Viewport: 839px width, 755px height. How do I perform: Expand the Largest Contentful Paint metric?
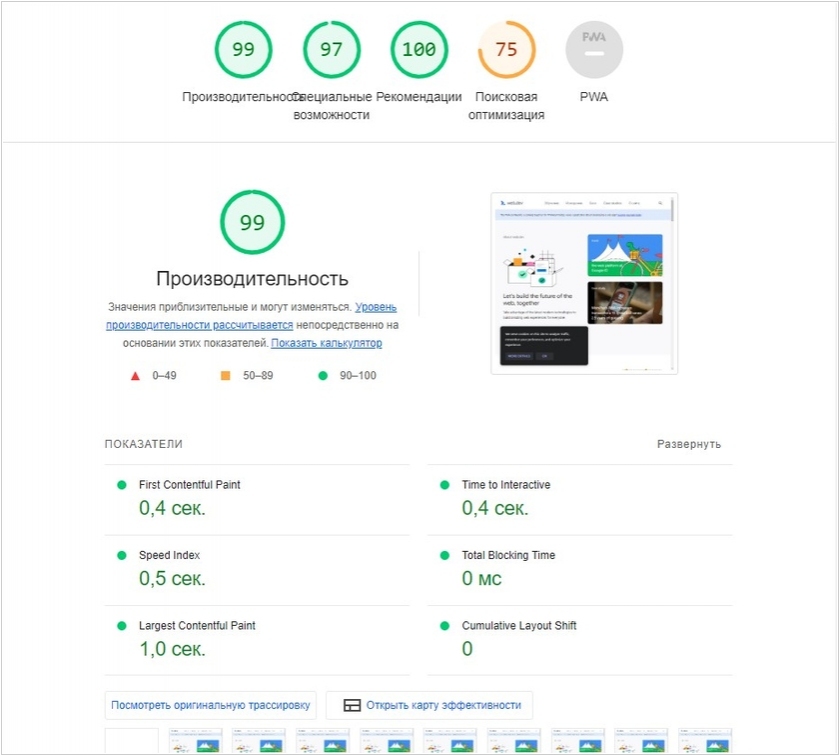[197, 626]
